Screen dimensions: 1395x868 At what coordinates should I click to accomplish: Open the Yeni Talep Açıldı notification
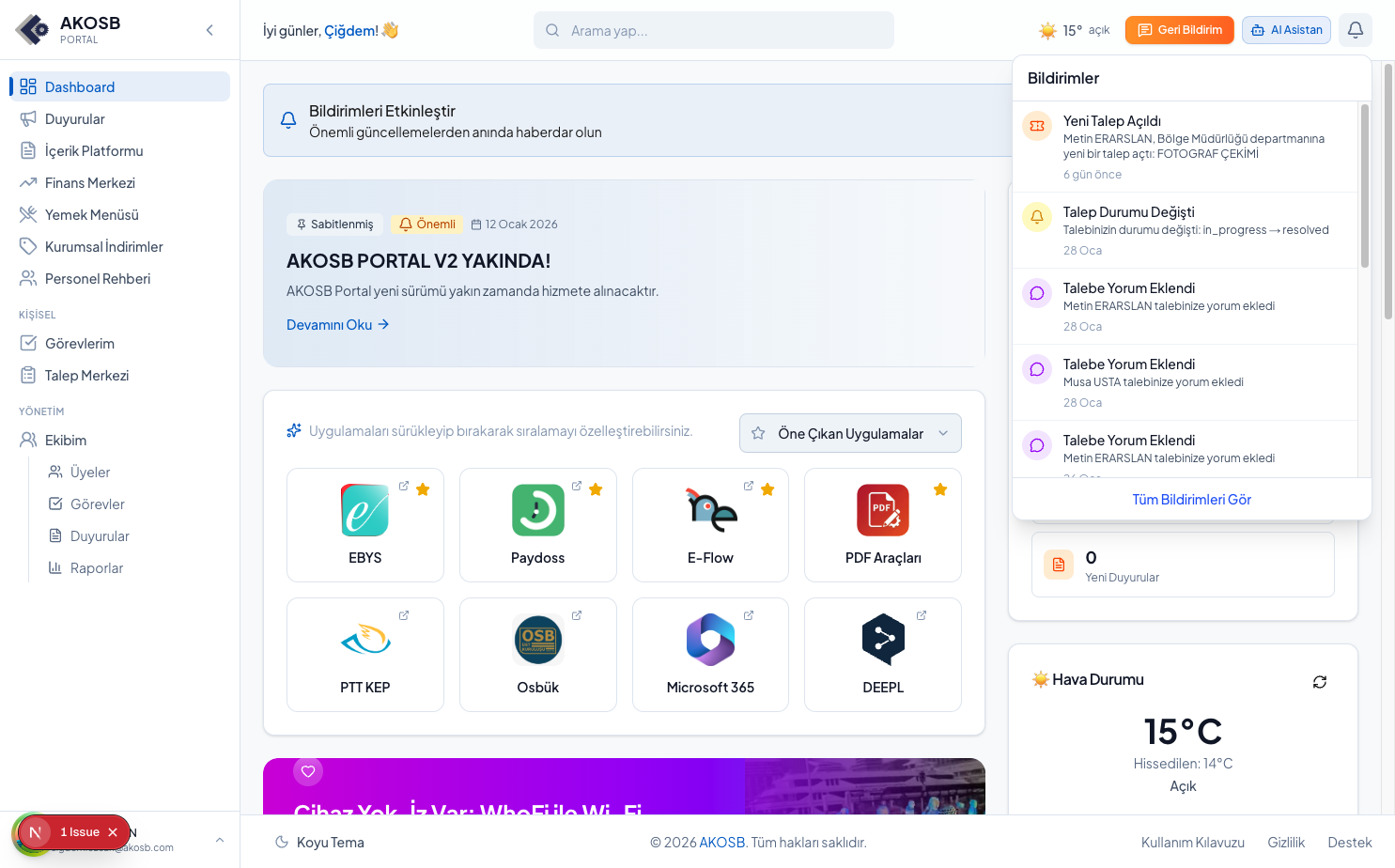(1186, 147)
